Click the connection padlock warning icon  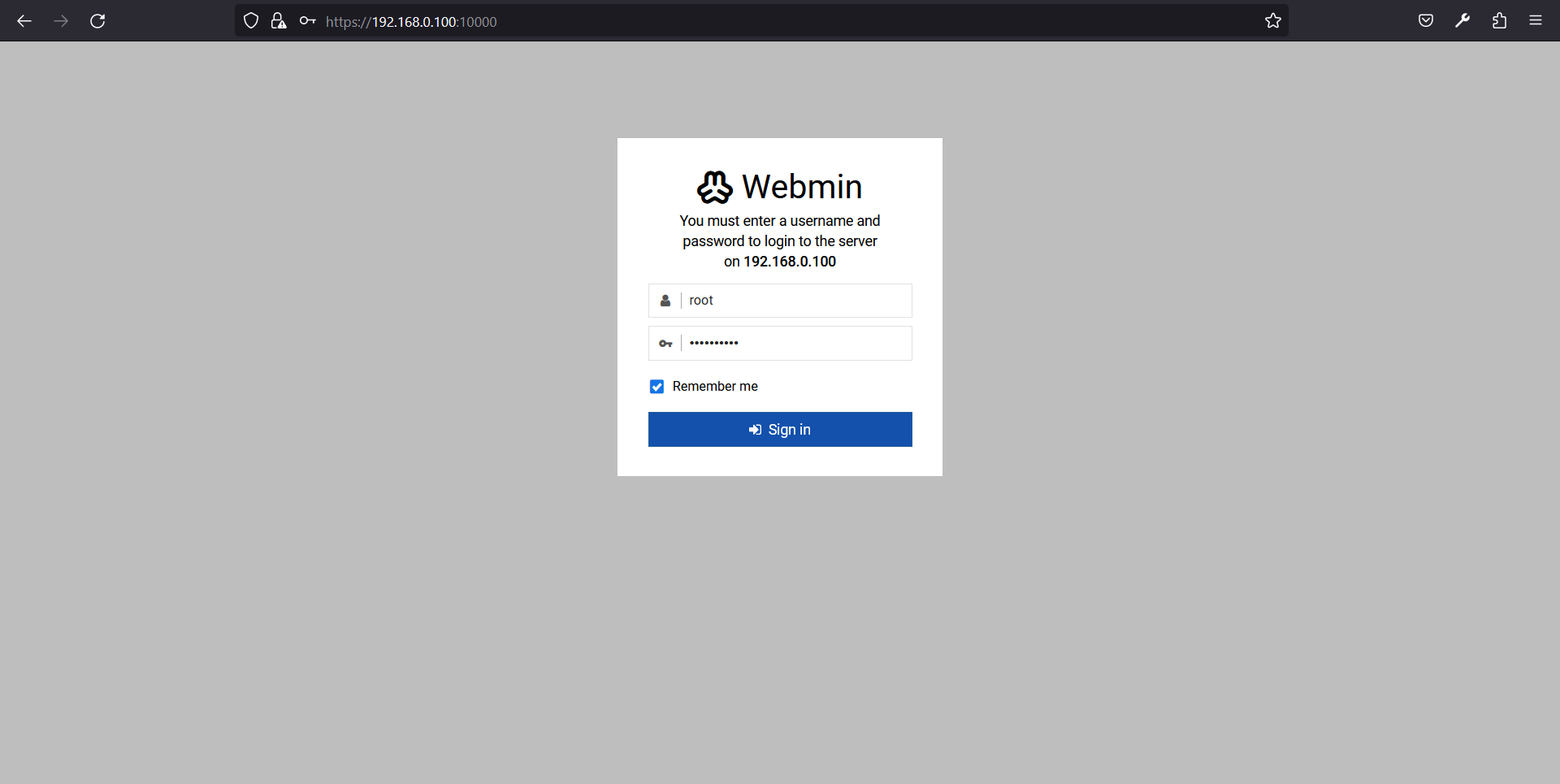[279, 21]
